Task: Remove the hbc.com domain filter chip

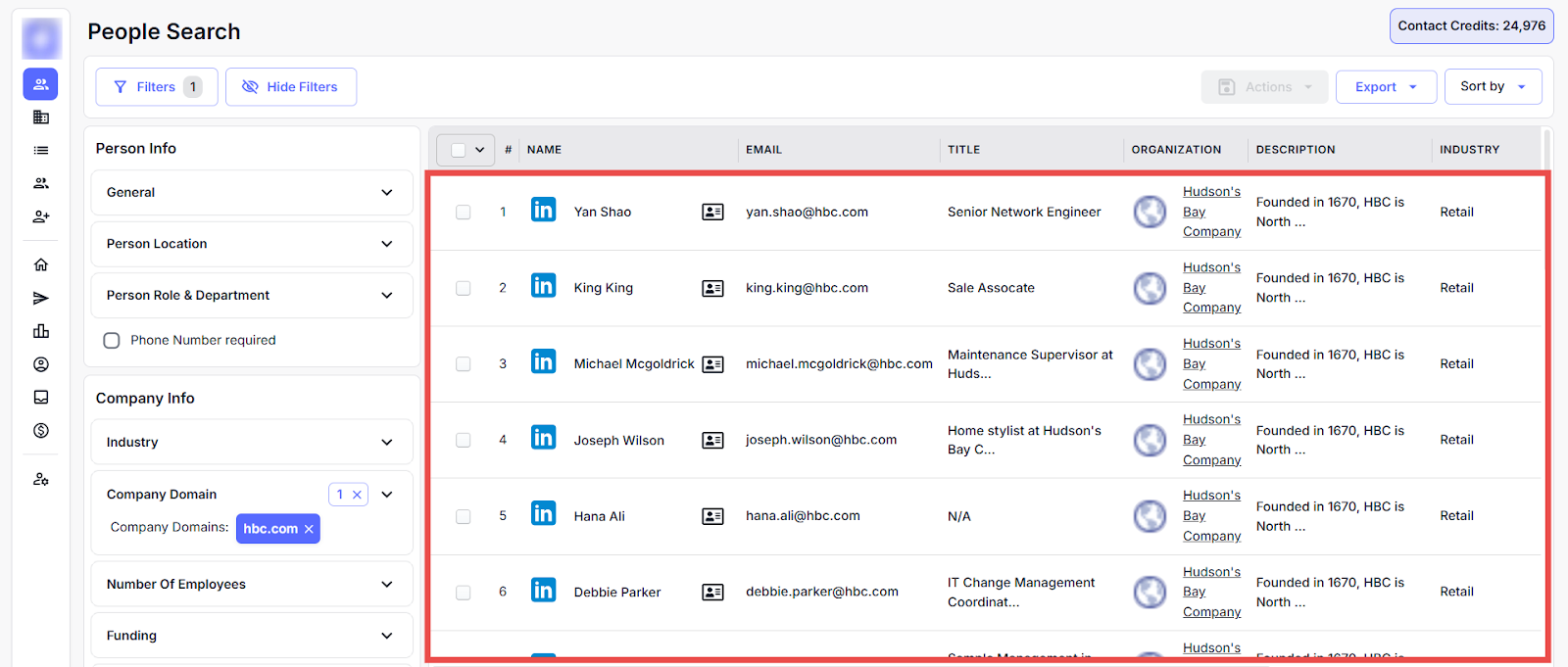Action: pyautogui.click(x=309, y=529)
